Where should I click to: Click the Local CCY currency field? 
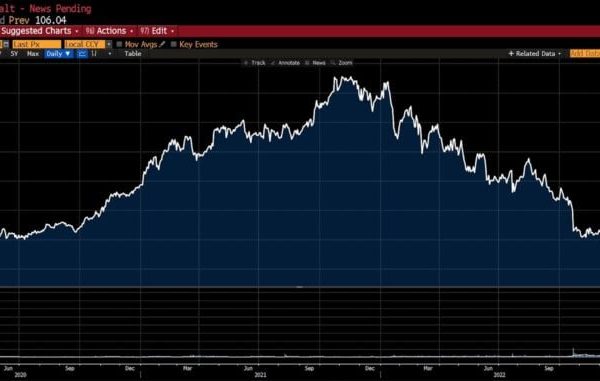84,44
